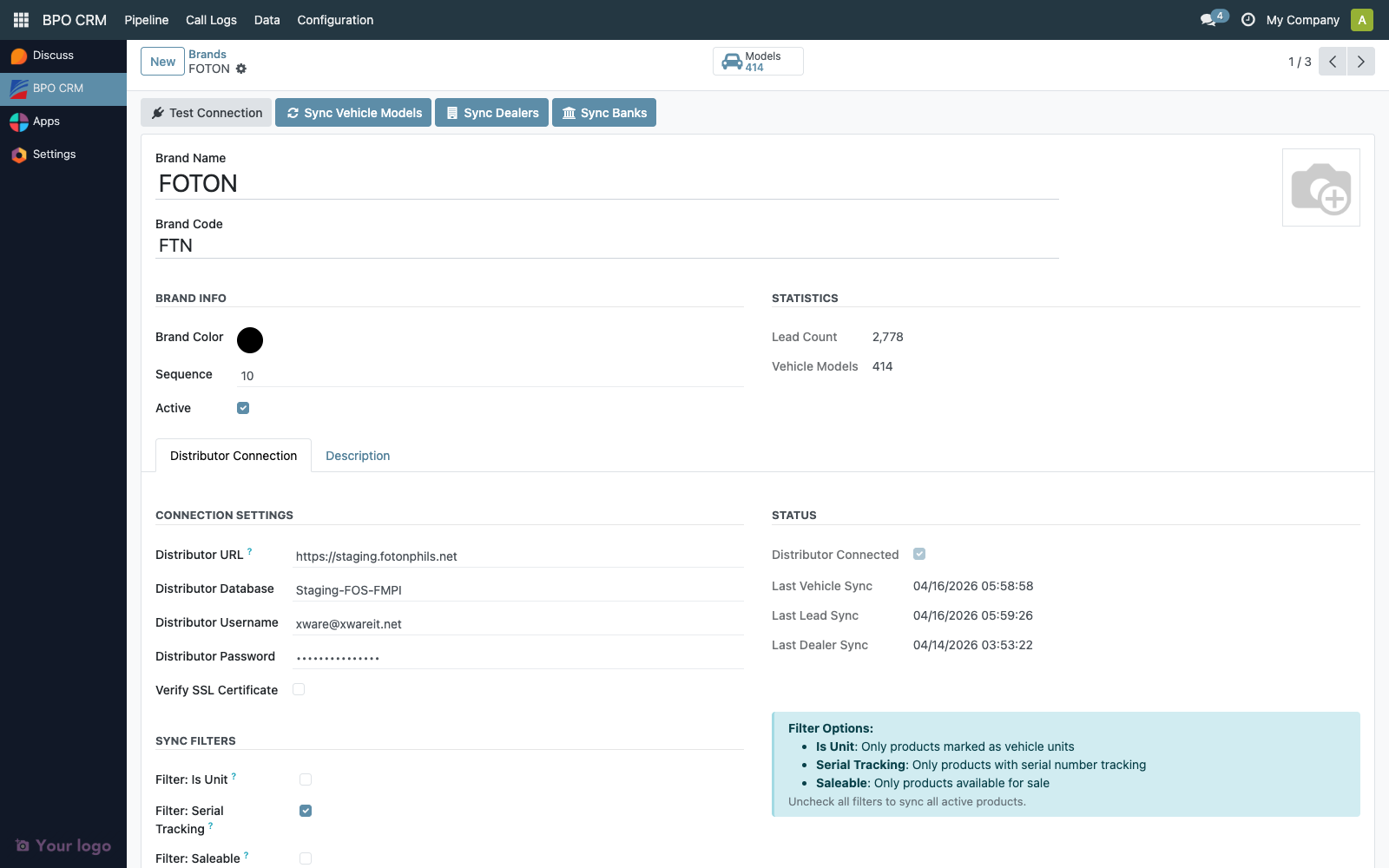Viewport: 1389px width, 868px height.
Task: Click the camera placeholder to add brand image
Action: [x=1321, y=187]
